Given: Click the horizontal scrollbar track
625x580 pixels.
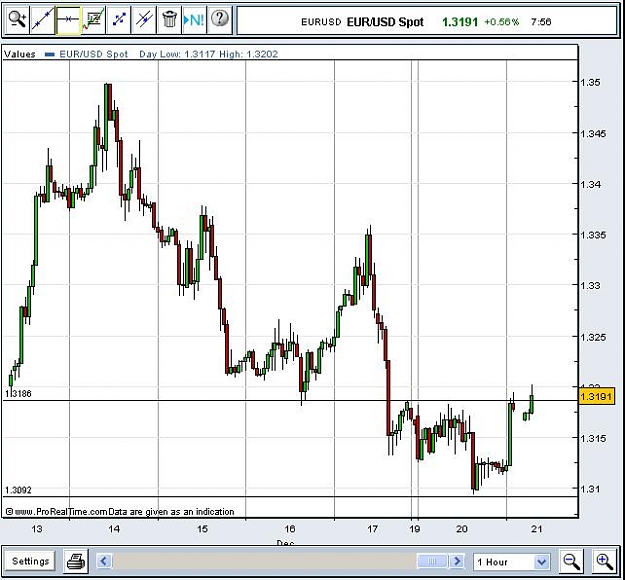Looking at the screenshot, I should (x=265, y=562).
